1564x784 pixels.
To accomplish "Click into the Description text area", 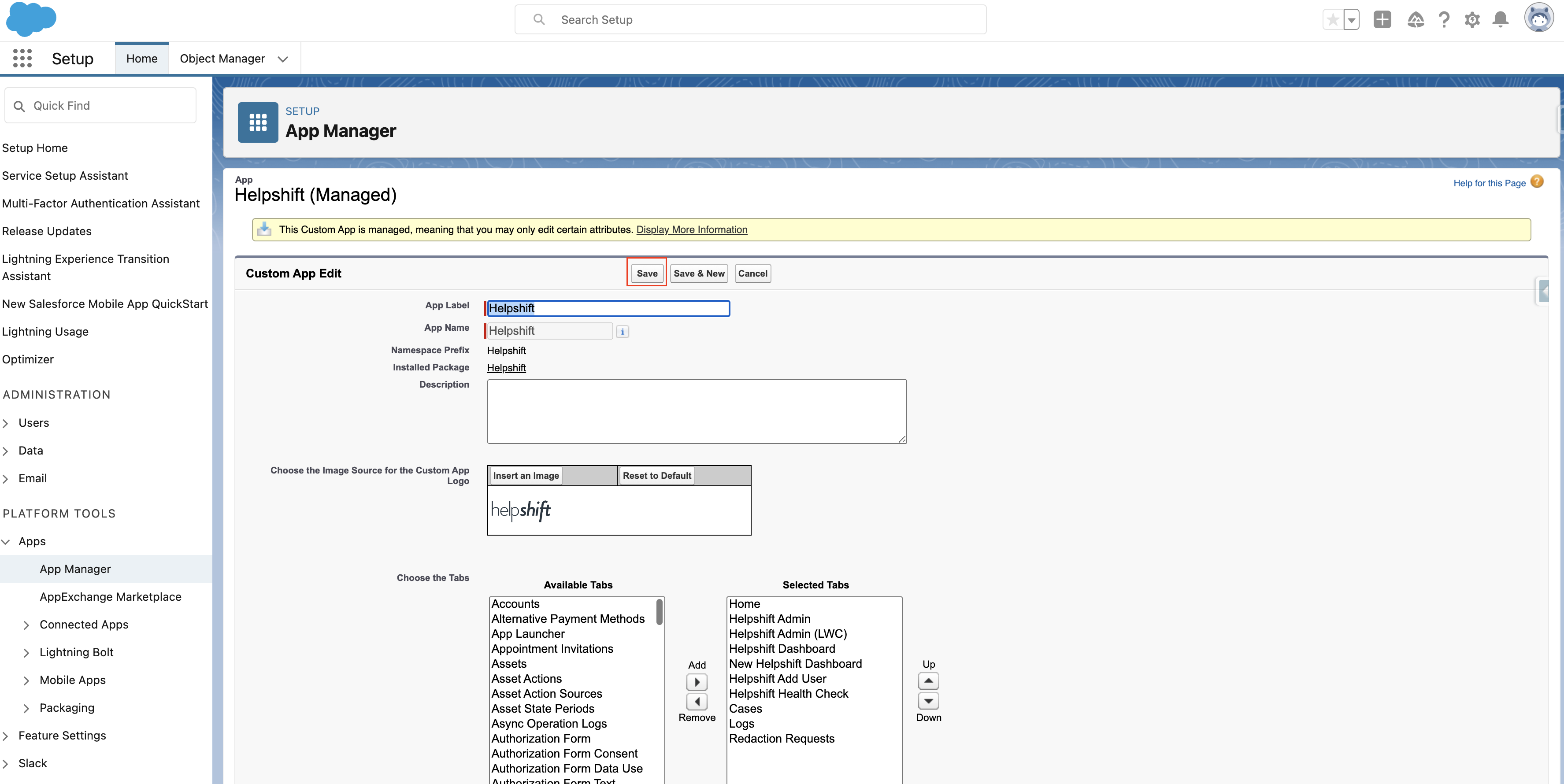I will (x=697, y=411).
